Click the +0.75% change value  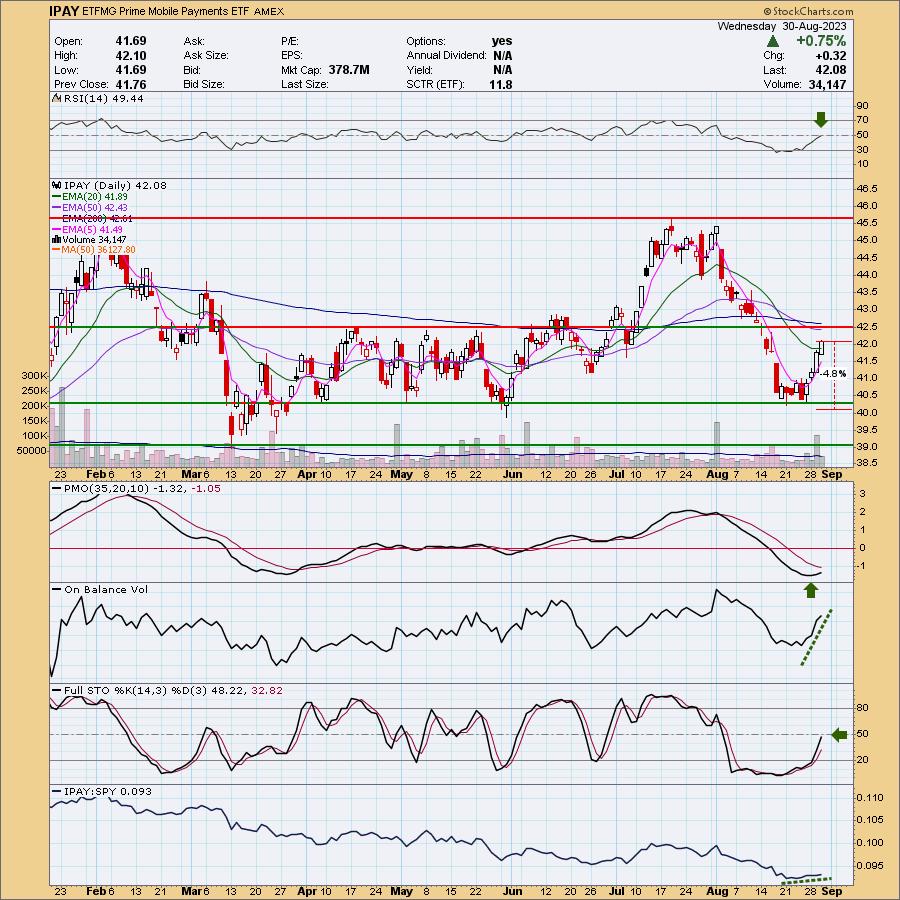tap(821, 41)
